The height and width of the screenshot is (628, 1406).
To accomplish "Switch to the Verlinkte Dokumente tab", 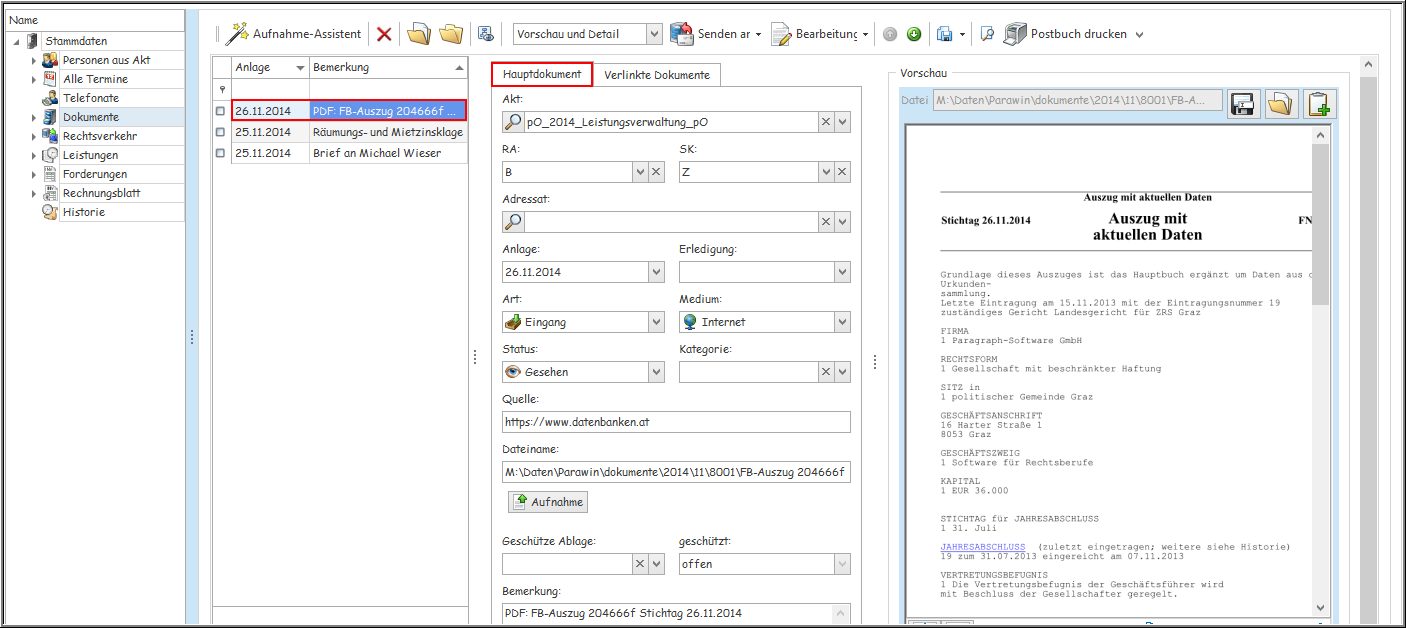I will coord(657,75).
